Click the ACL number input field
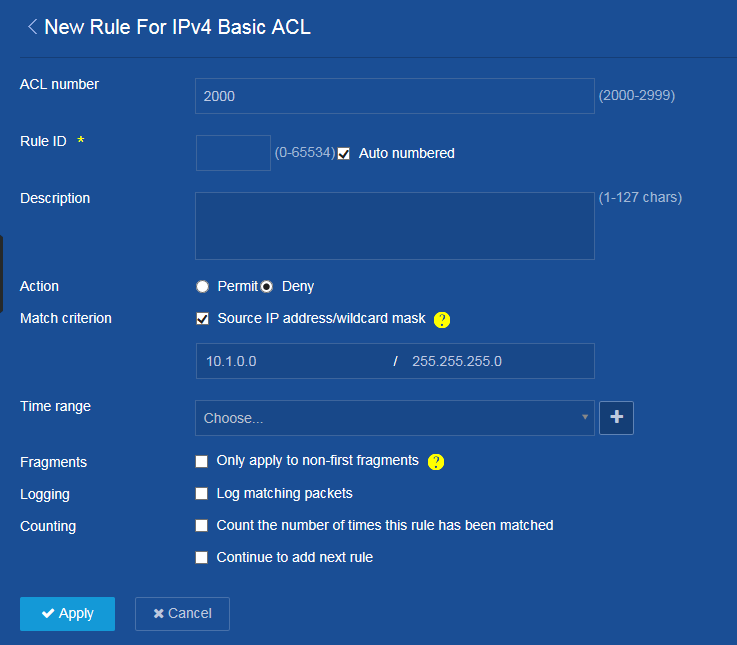 coord(394,96)
